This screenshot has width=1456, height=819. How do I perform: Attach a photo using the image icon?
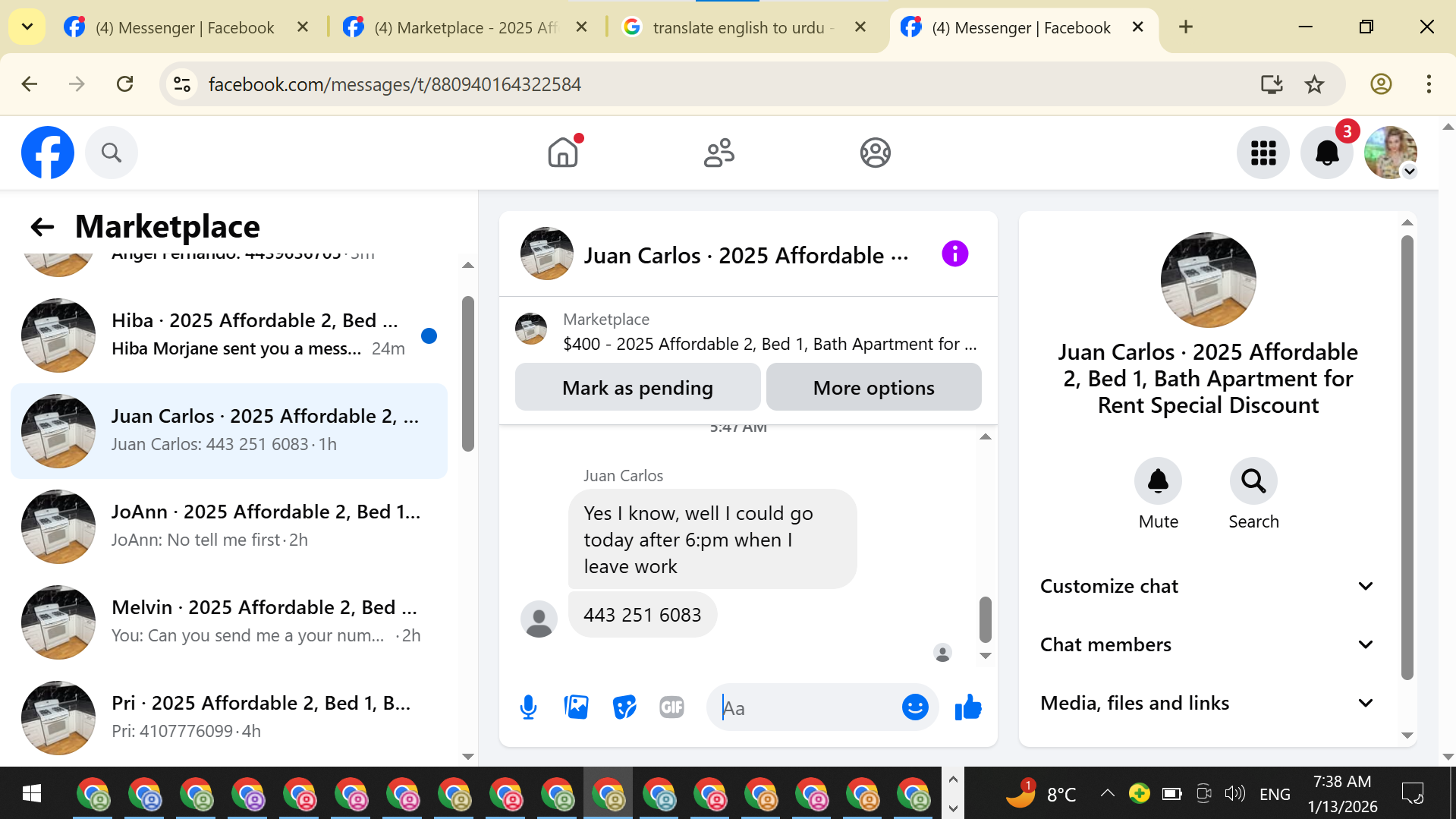coord(577,707)
